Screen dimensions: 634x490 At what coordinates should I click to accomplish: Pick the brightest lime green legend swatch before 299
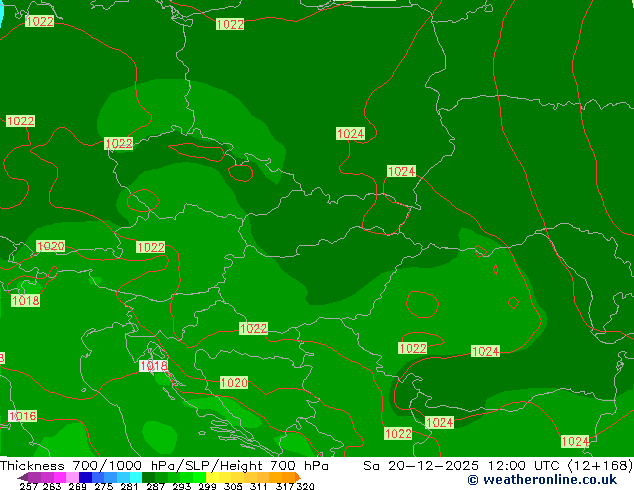199,477
